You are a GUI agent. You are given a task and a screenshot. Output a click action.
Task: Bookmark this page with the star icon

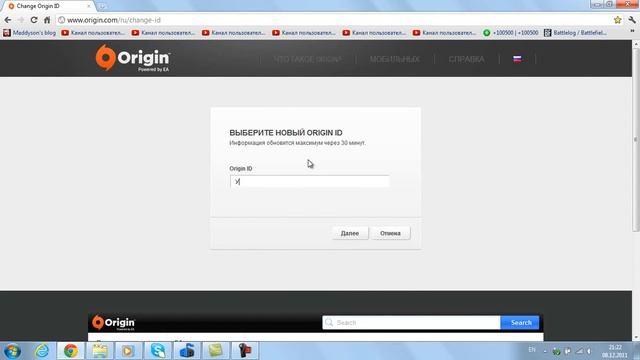pos(618,20)
